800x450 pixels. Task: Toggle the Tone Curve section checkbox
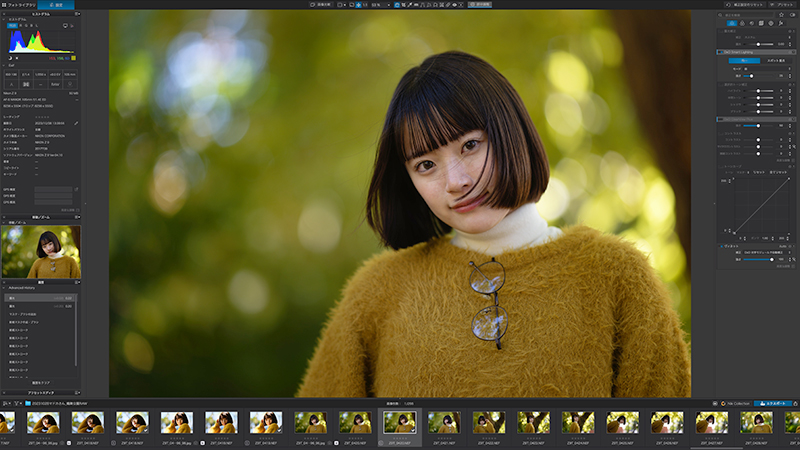pos(720,166)
